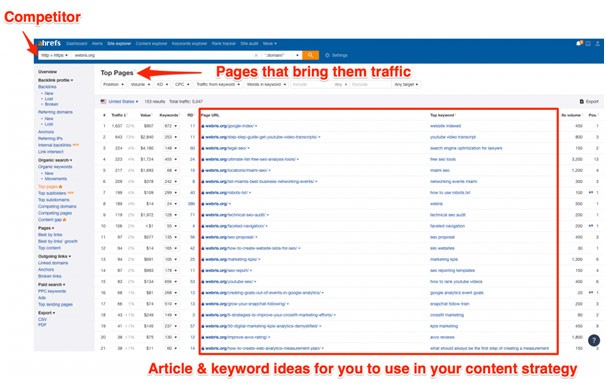Expand the url menu arrow for webris.org/google-index/
This screenshot has width=606, height=383.
click(256, 126)
